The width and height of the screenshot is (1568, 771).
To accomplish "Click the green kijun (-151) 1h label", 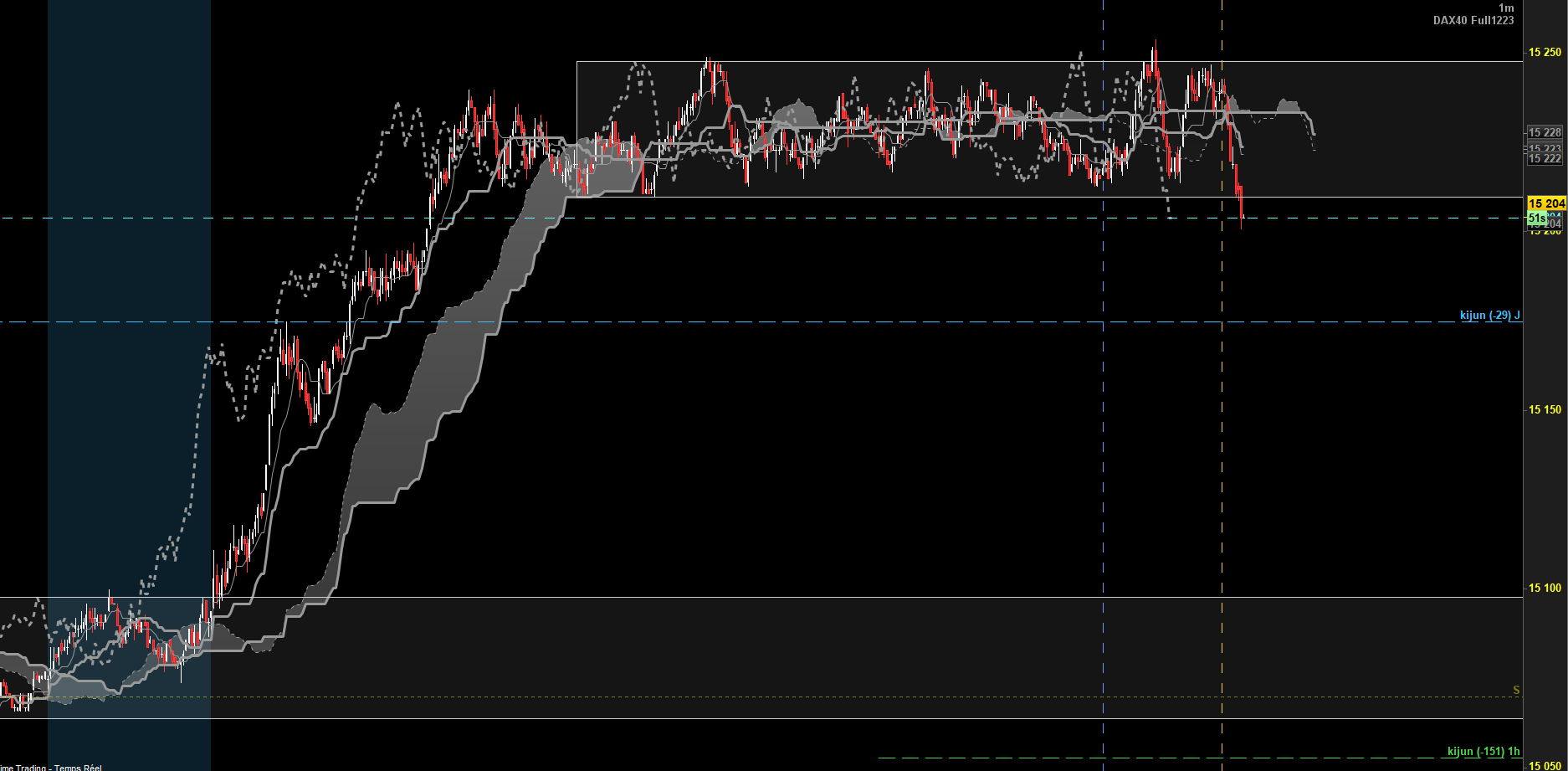I will [x=1483, y=752].
